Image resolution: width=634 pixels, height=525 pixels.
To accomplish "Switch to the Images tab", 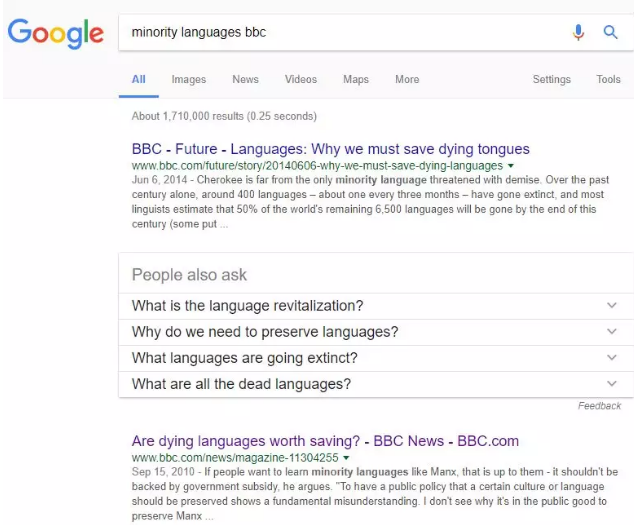I will tap(188, 79).
